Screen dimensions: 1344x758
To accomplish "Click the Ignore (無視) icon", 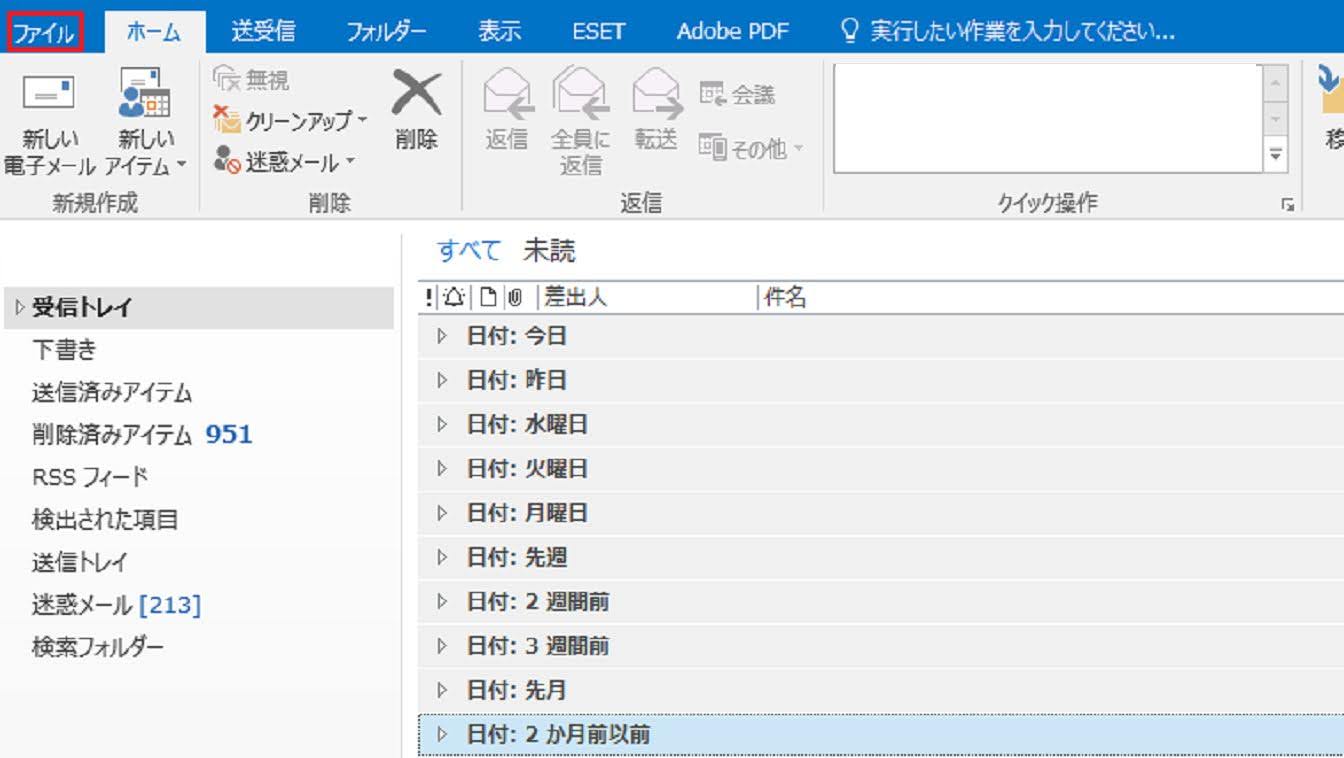I will (228, 80).
